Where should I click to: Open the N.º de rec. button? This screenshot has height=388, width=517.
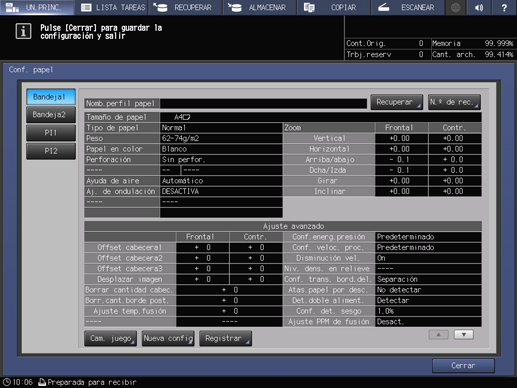click(x=454, y=102)
